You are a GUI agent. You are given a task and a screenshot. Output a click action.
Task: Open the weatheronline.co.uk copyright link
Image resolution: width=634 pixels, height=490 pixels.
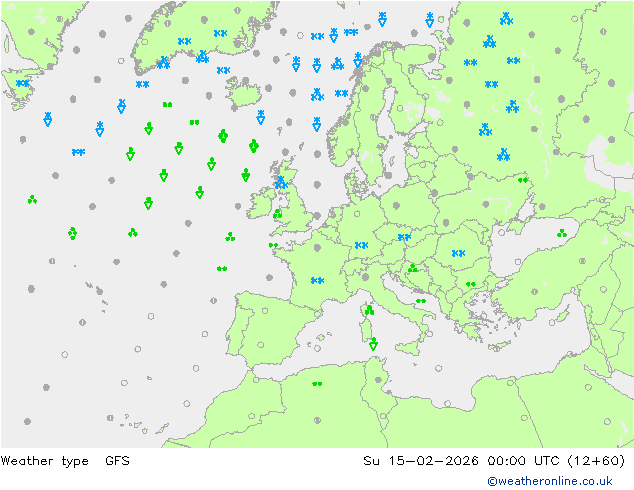coord(550,481)
